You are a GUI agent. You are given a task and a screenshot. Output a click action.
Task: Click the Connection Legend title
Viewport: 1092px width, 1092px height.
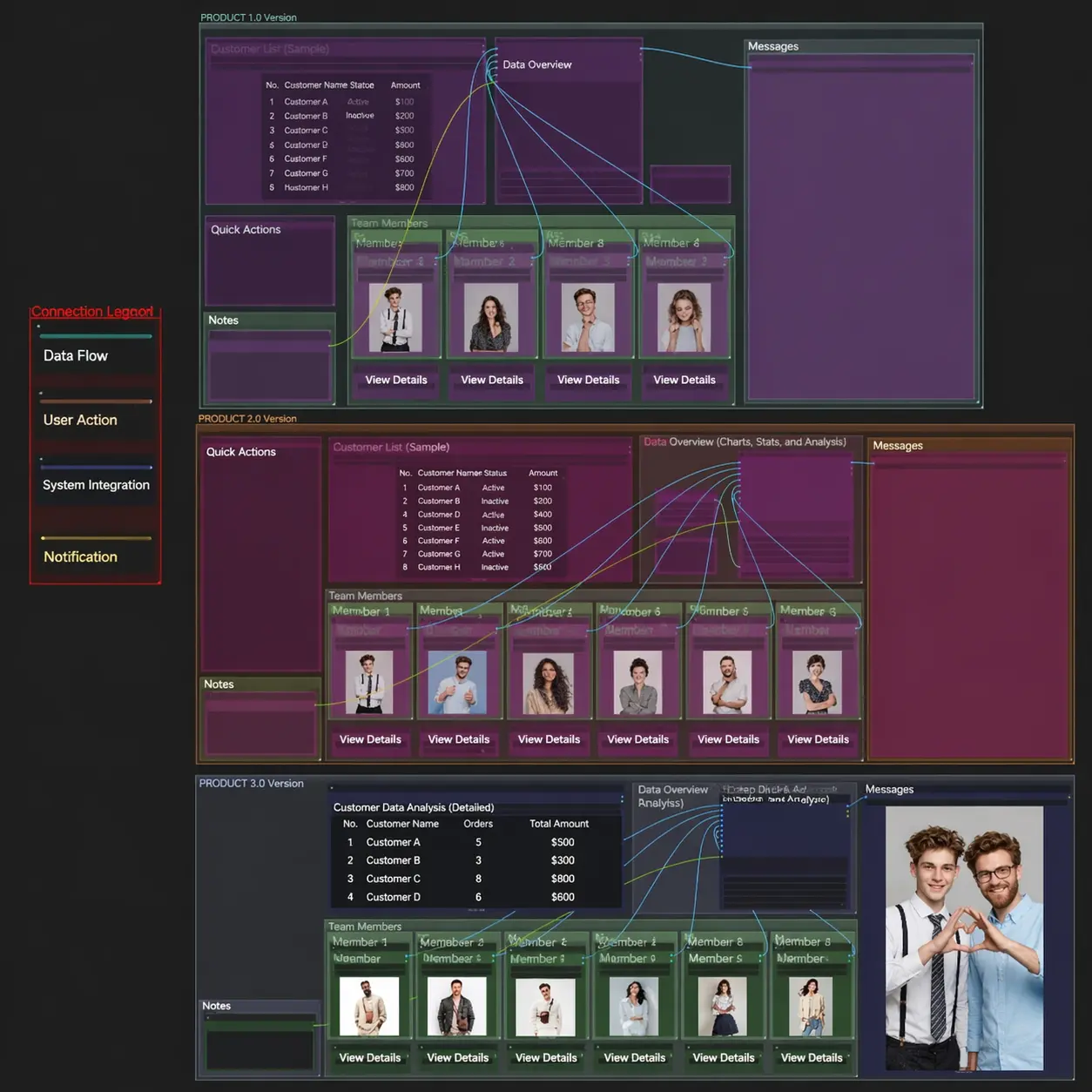click(x=92, y=312)
